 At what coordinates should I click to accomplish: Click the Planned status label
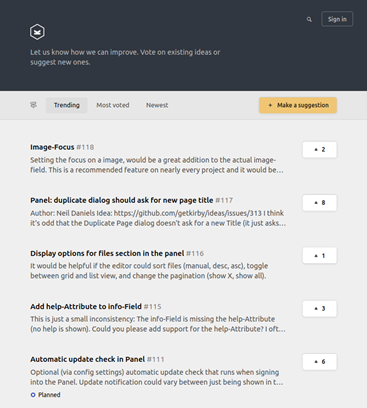49,395
